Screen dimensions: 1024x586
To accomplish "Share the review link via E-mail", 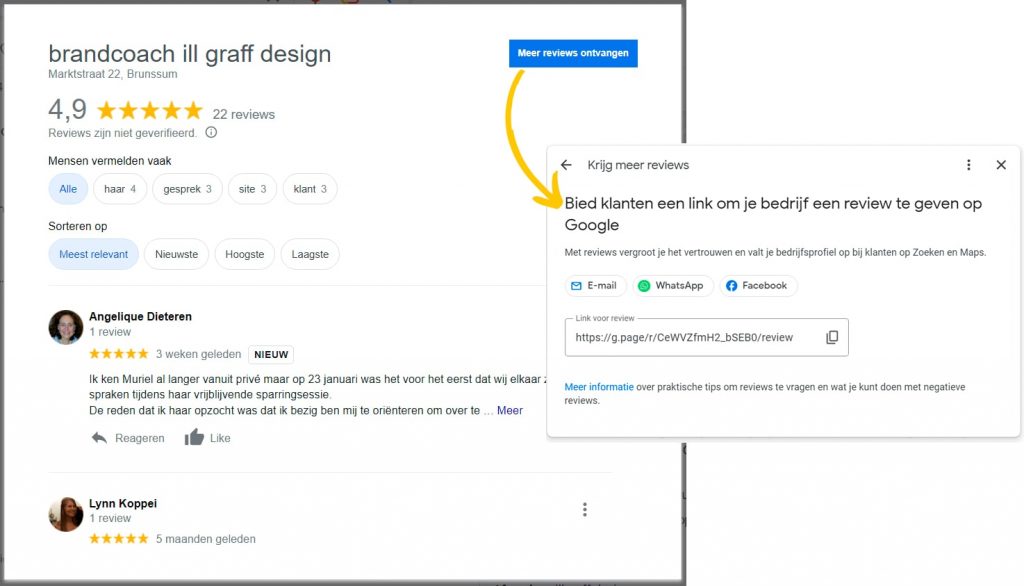I will 594,285.
